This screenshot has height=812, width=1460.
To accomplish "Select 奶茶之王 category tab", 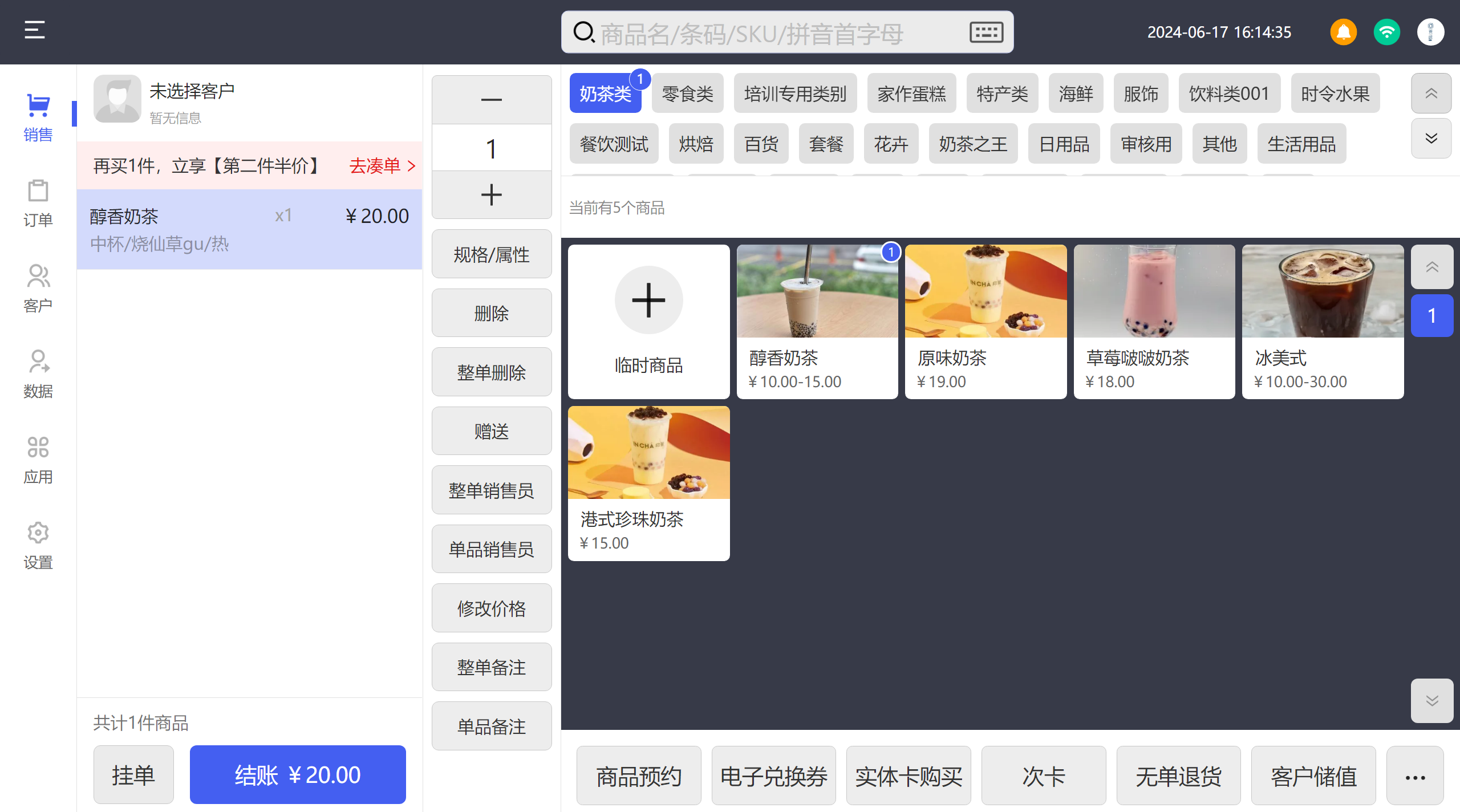I will tap(973, 144).
